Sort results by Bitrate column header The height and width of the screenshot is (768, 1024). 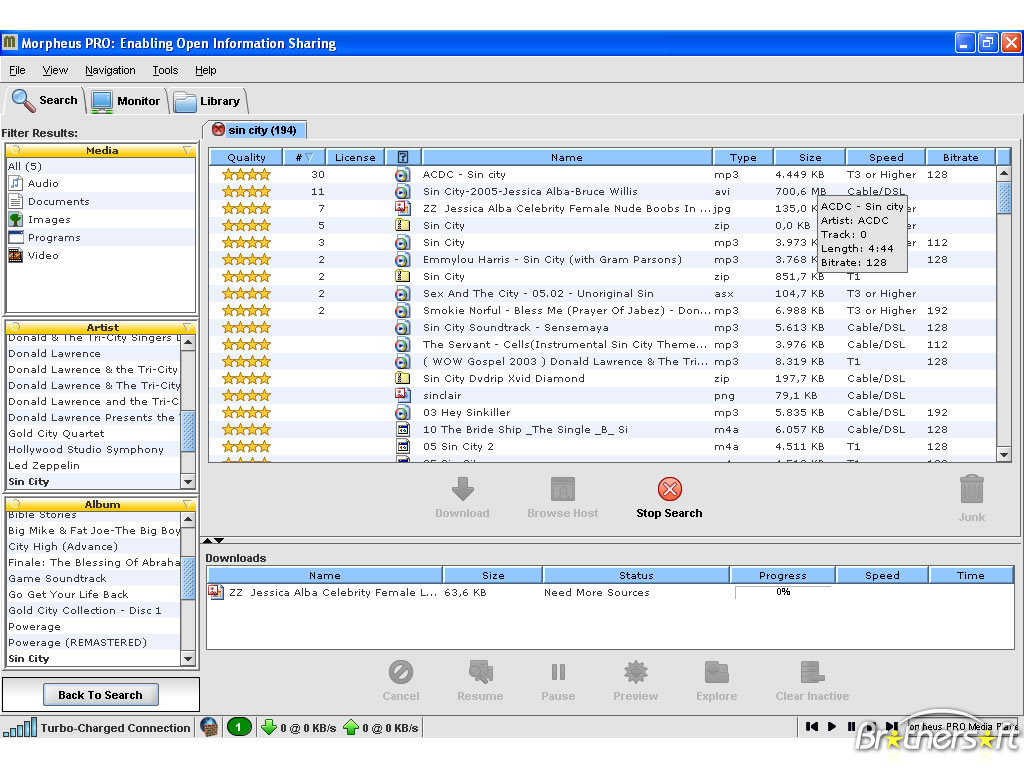click(x=961, y=157)
